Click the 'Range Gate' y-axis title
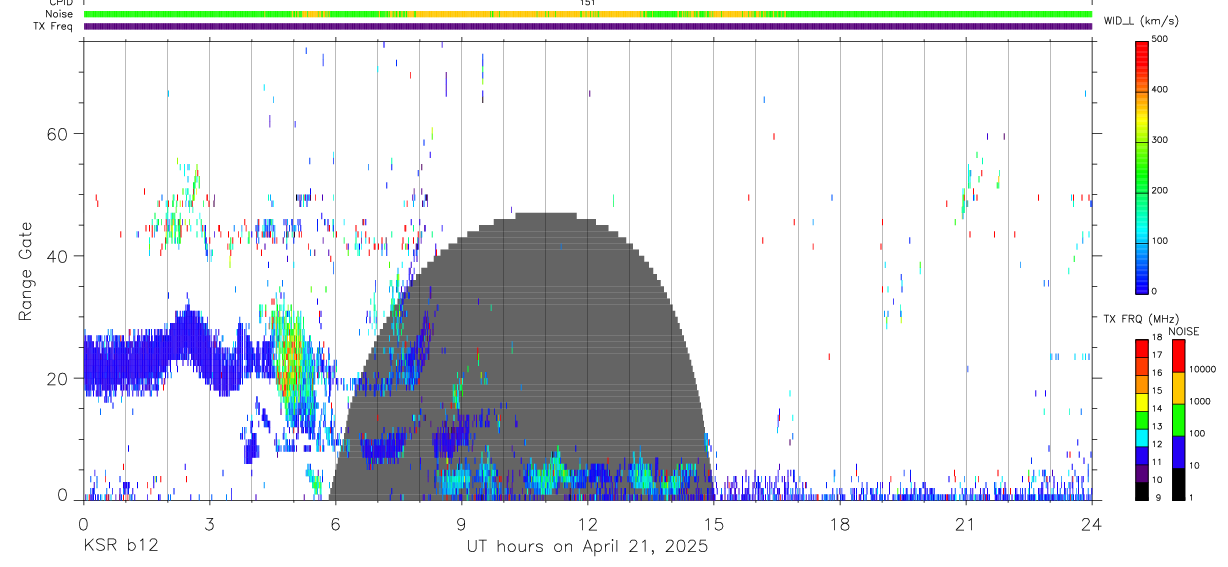This screenshot has height=567, width=1228. 26,271
